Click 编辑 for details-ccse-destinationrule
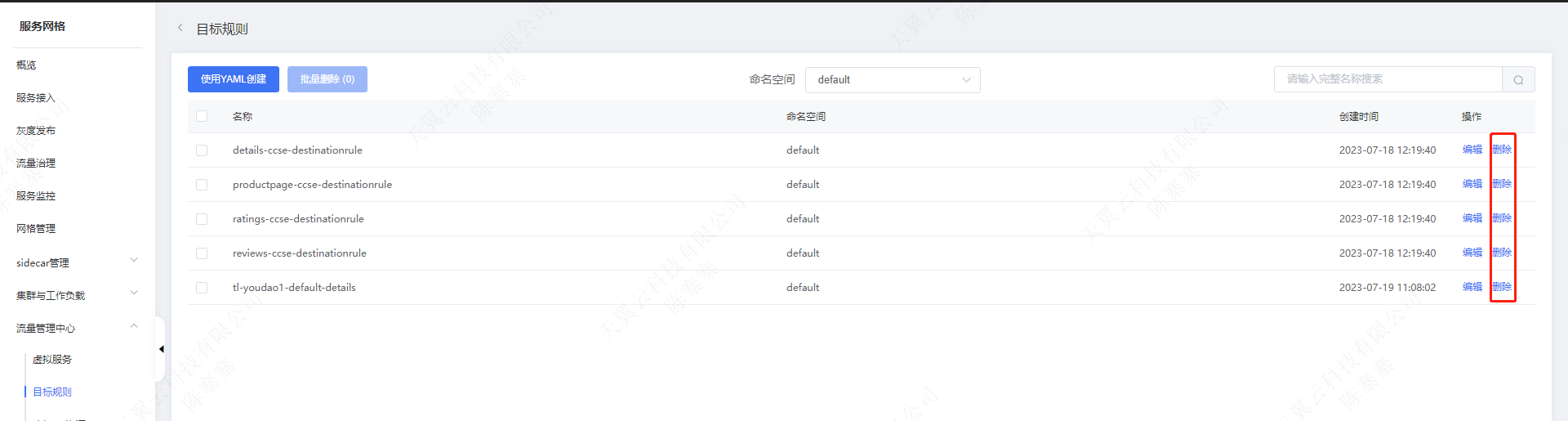 click(1472, 150)
